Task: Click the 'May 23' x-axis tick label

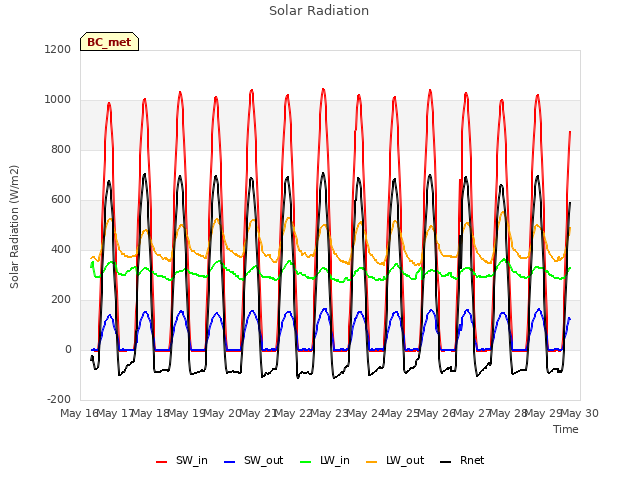Action: point(329,413)
